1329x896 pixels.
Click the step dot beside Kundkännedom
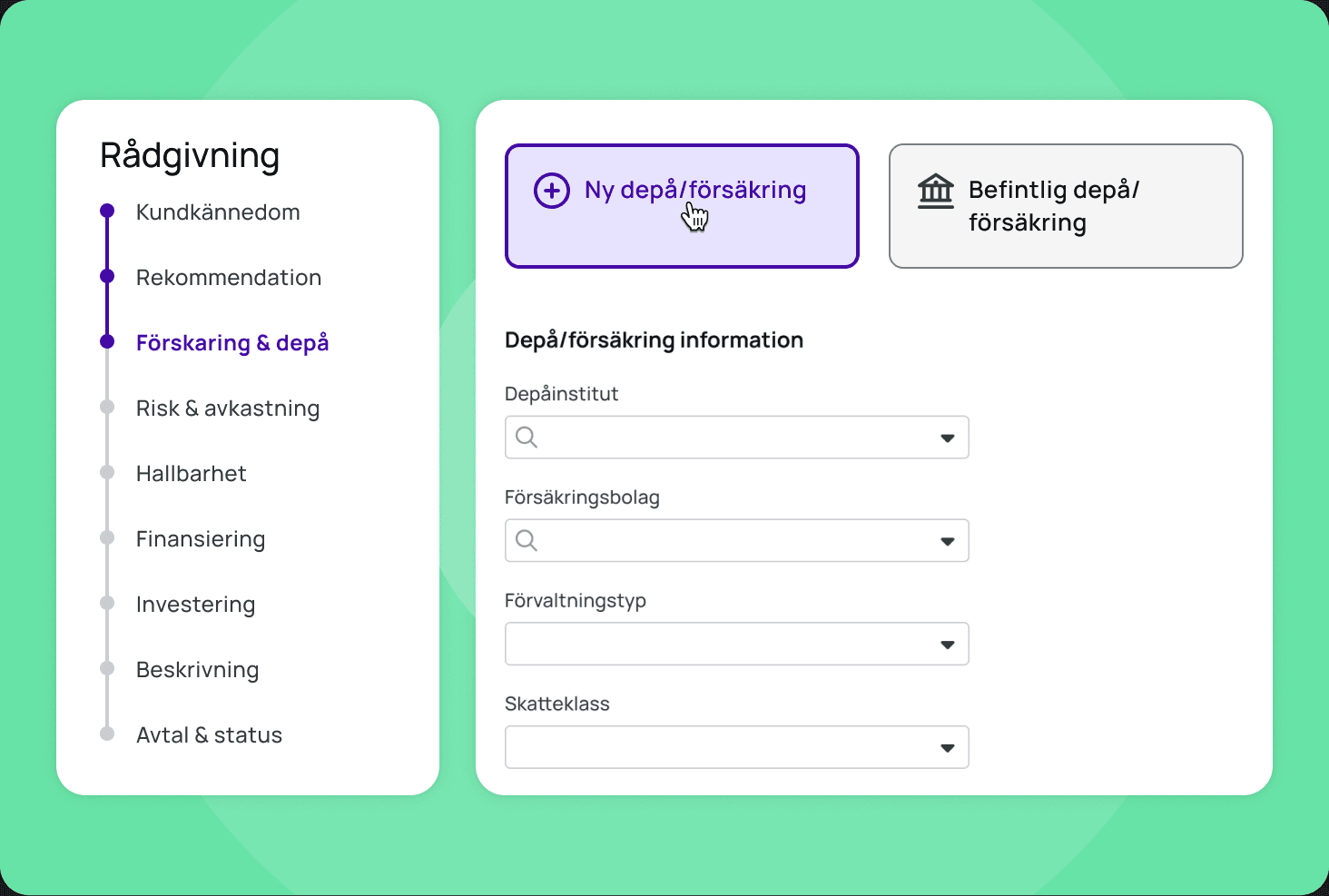107,212
